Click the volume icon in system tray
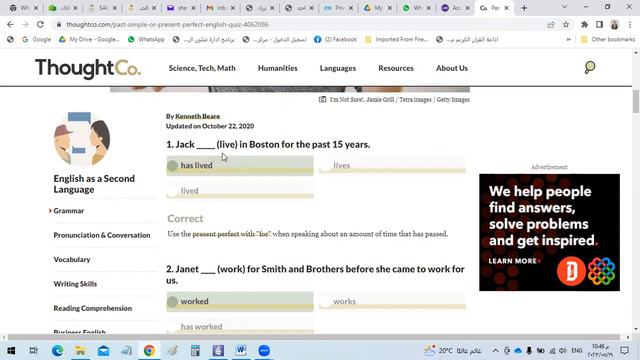This screenshot has width=640, height=360. click(563, 351)
